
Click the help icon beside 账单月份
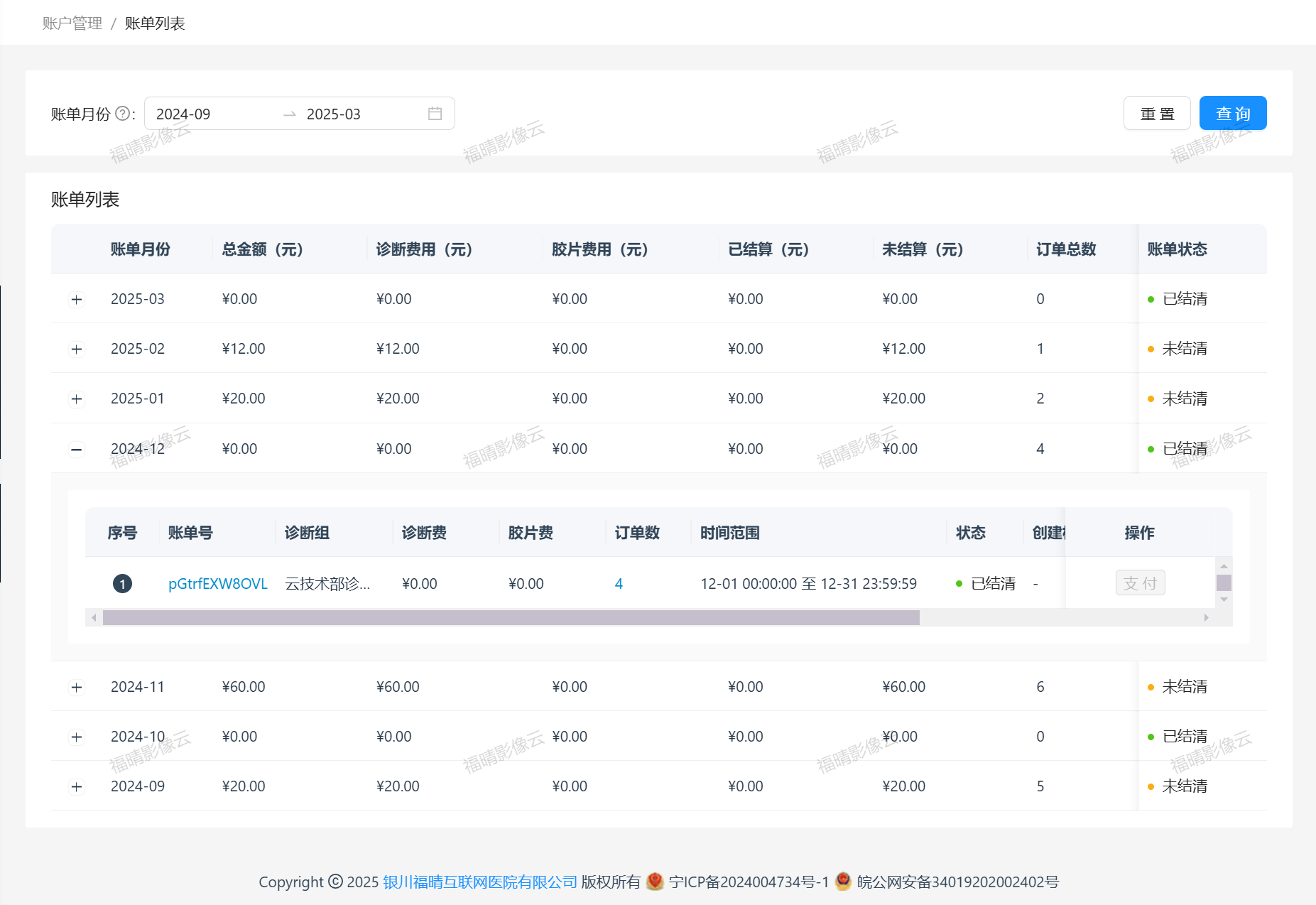122,114
